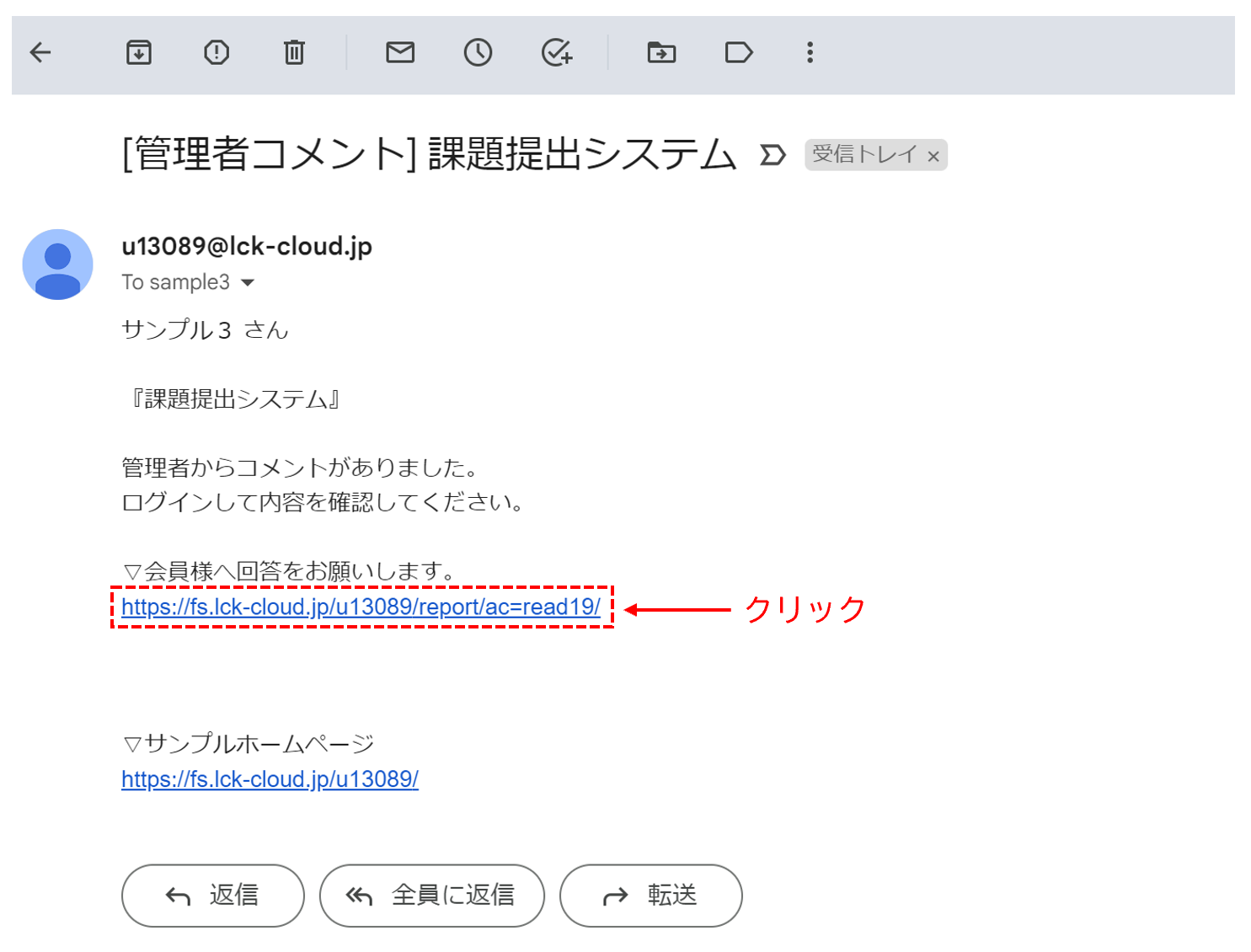This screenshot has width=1251, height=952.
Task: Move the email to another folder
Action: coord(661,52)
